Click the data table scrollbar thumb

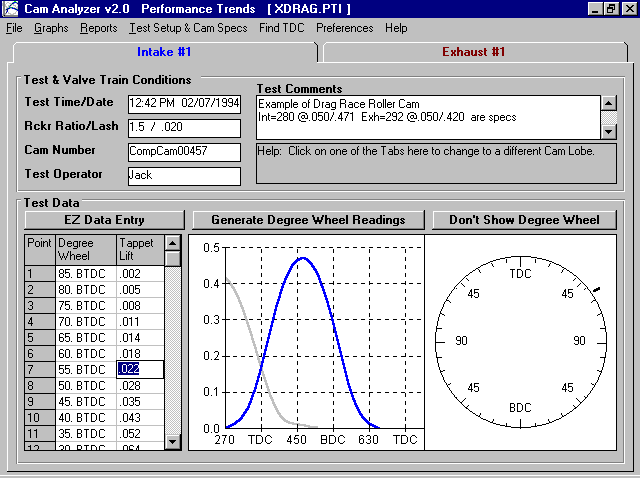pyautogui.click(x=173, y=259)
